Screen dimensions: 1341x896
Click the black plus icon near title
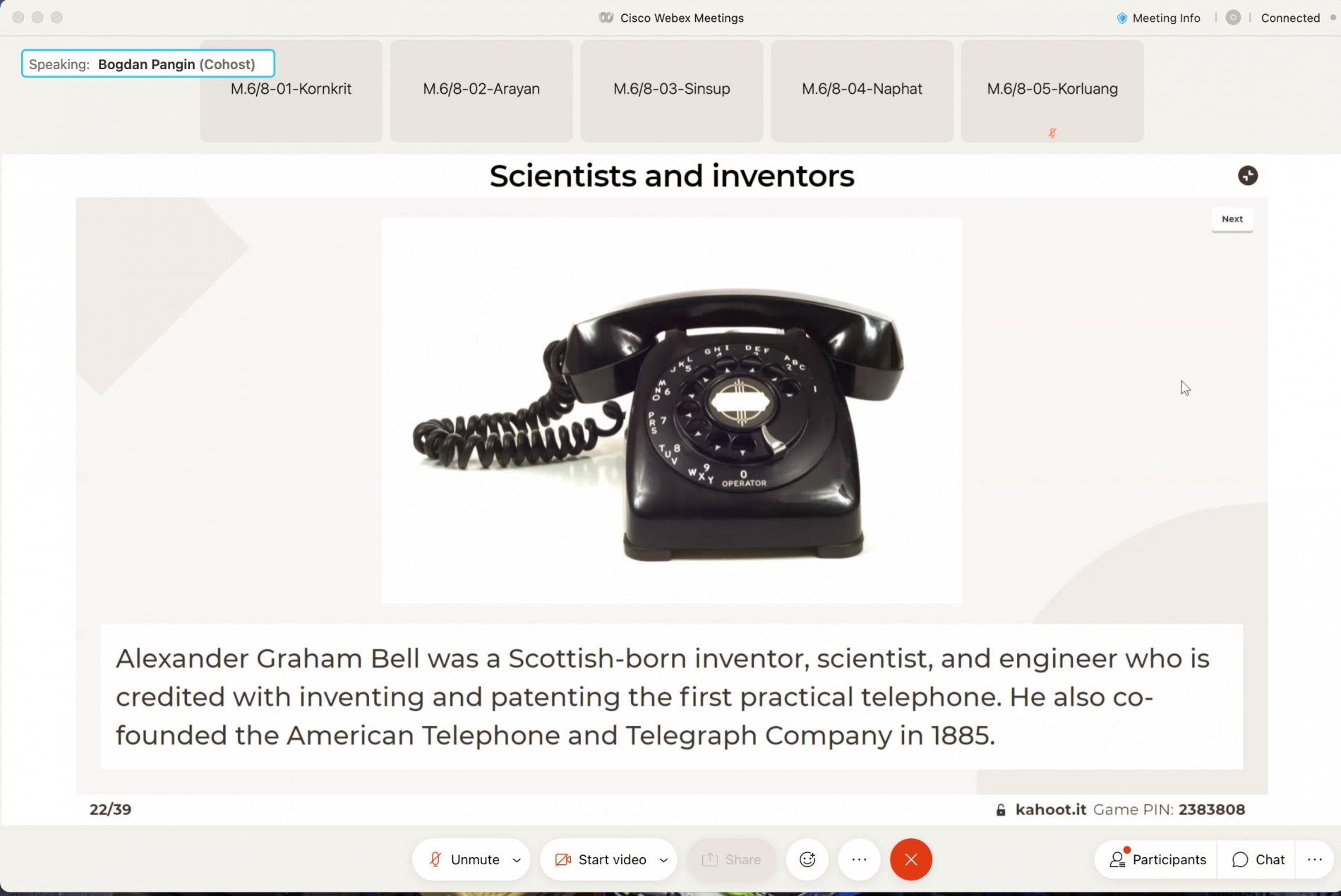1247,176
